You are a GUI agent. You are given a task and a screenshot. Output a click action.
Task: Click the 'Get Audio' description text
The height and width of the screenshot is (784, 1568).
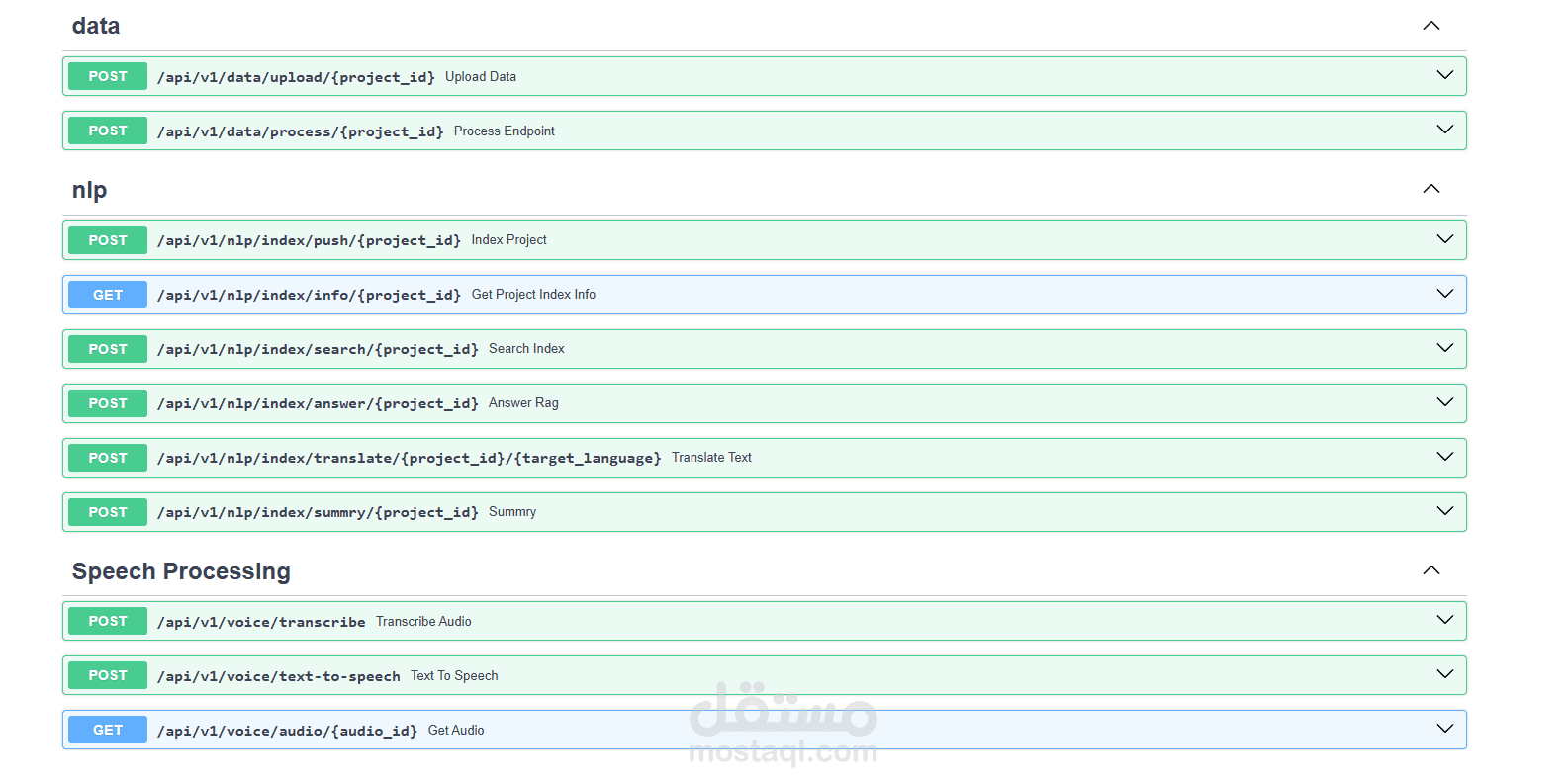(456, 730)
